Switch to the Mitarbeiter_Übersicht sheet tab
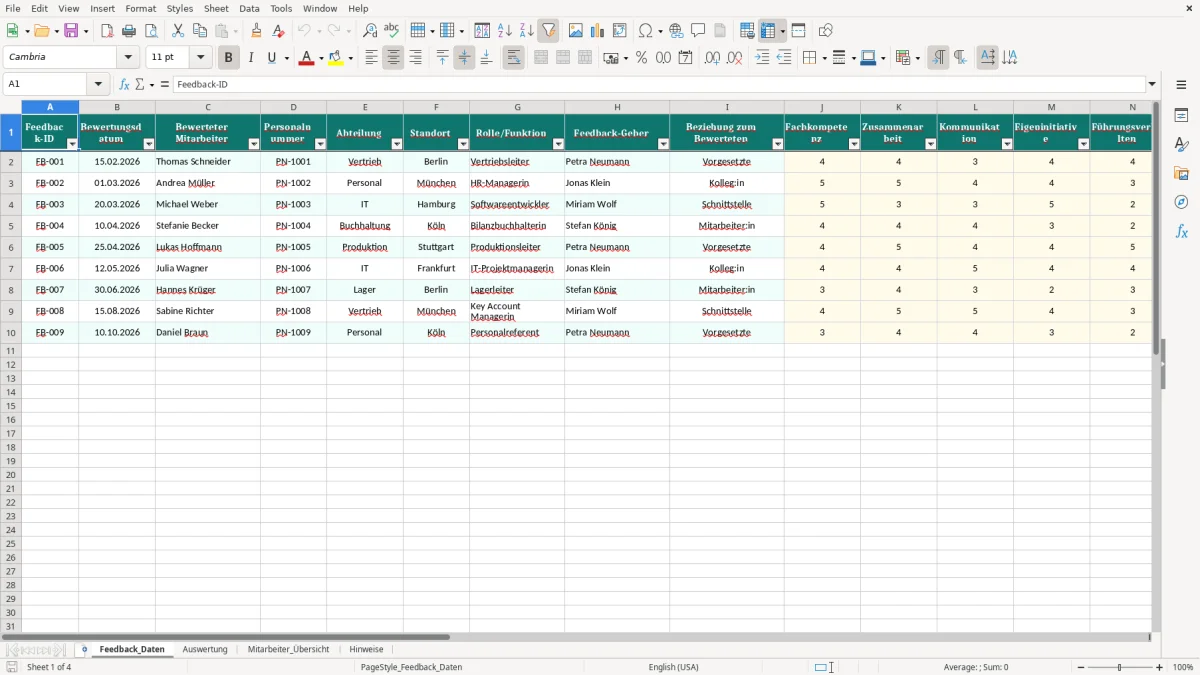Image resolution: width=1200 pixels, height=675 pixels. (288, 650)
